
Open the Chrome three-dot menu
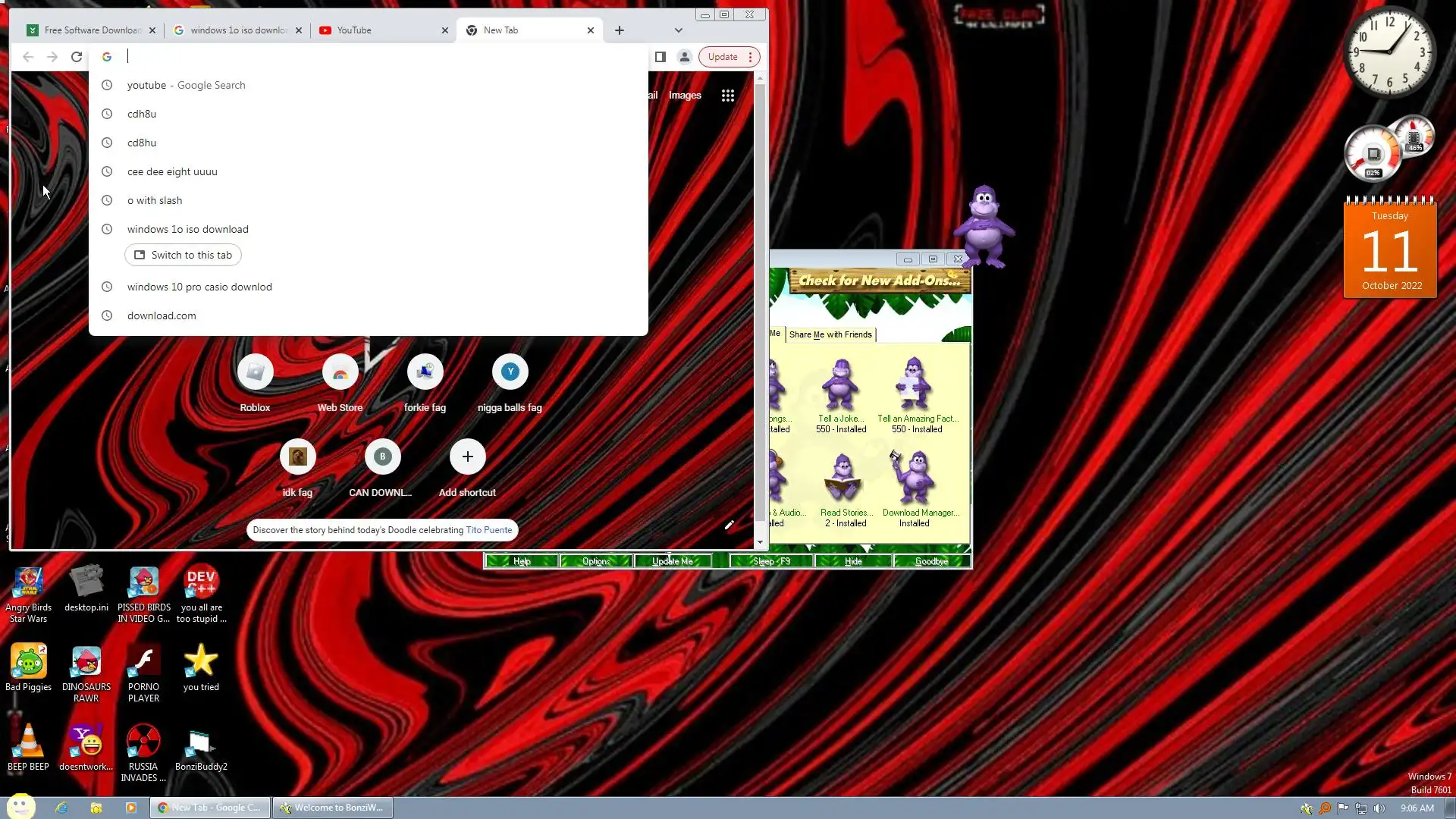tap(750, 57)
